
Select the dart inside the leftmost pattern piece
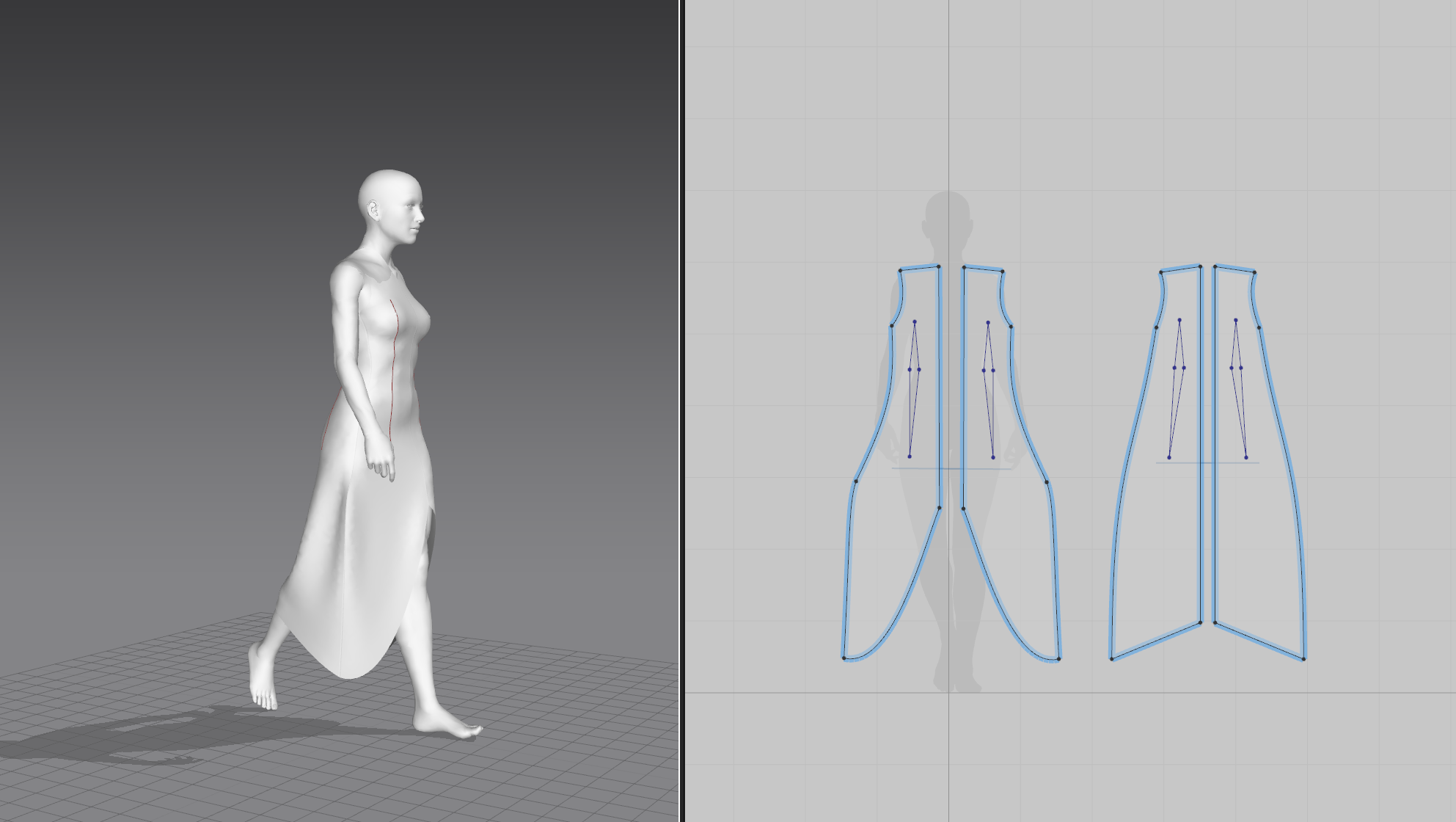click(x=914, y=389)
